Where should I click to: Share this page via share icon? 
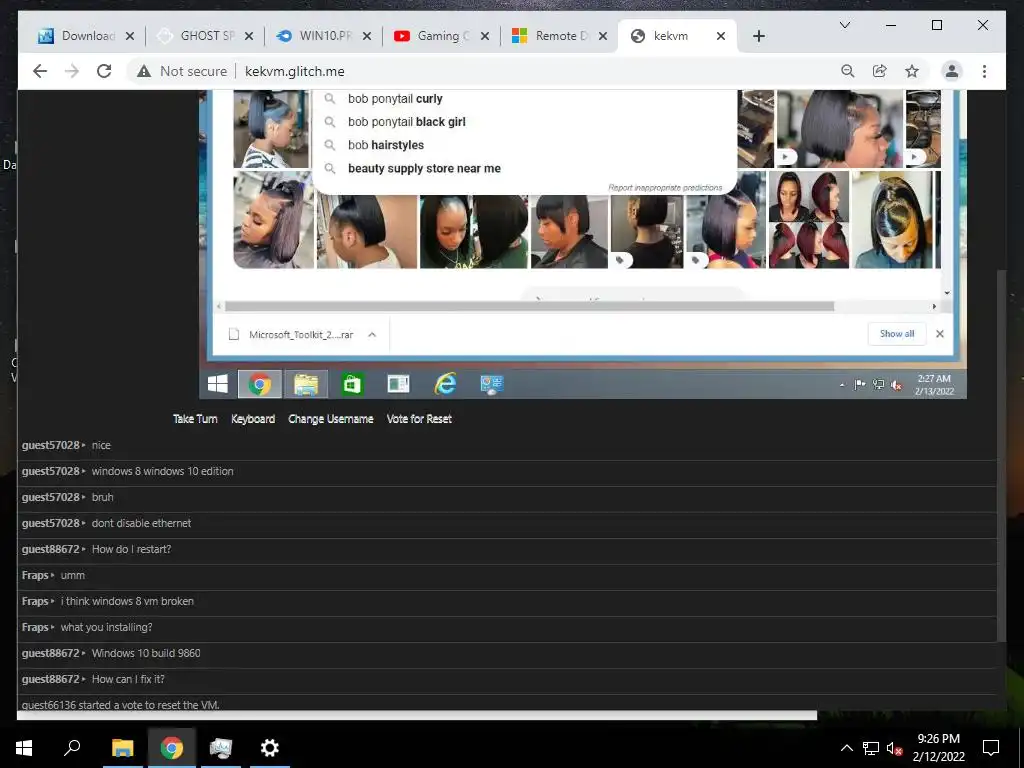pyautogui.click(x=880, y=71)
